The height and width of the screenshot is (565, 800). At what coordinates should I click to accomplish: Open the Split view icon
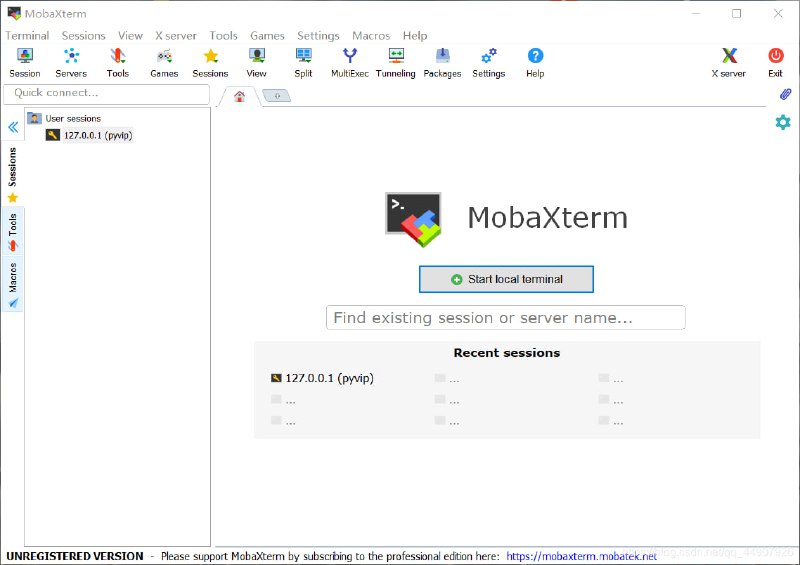(303, 61)
